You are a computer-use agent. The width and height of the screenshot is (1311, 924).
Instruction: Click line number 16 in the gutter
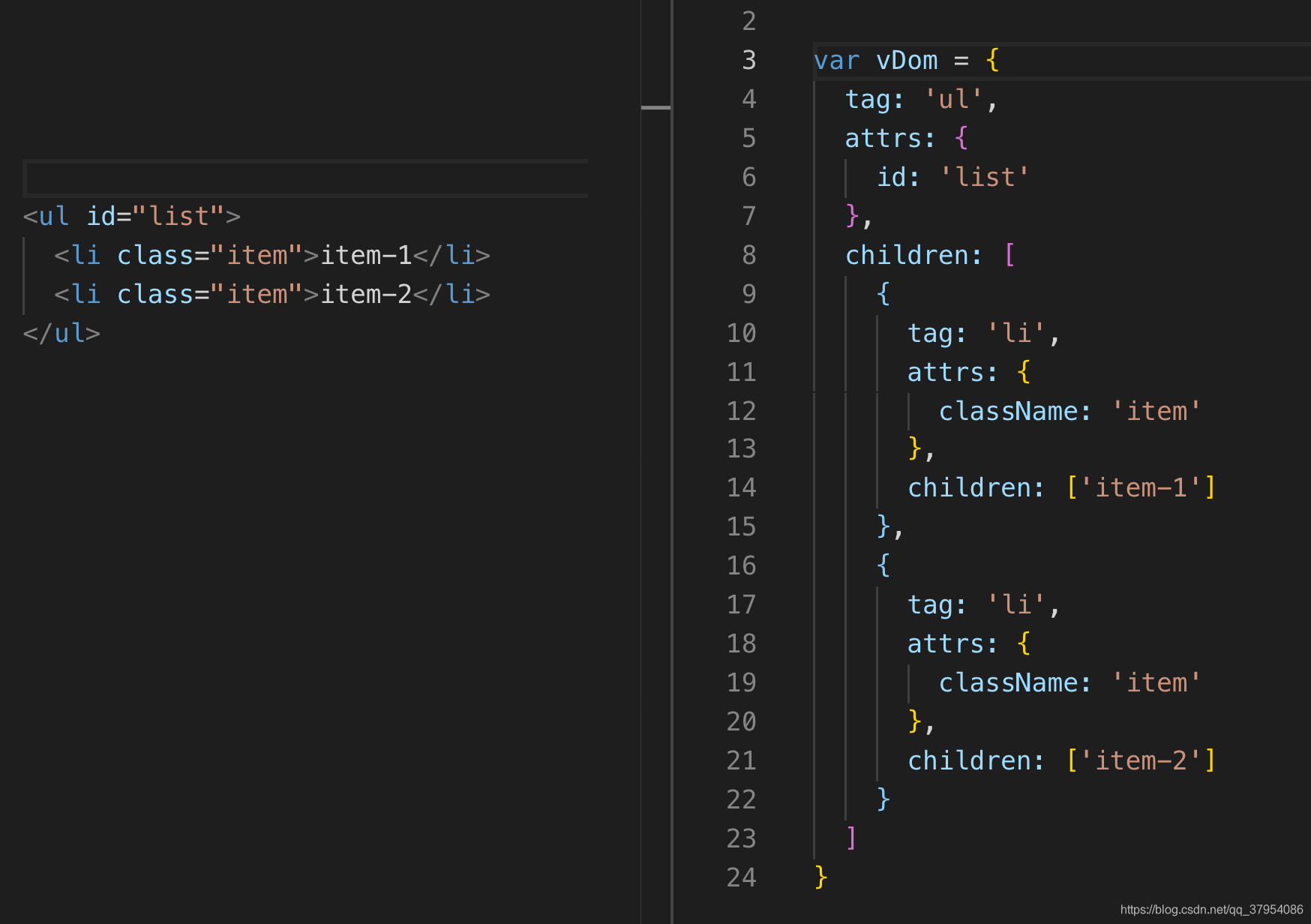tap(741, 565)
